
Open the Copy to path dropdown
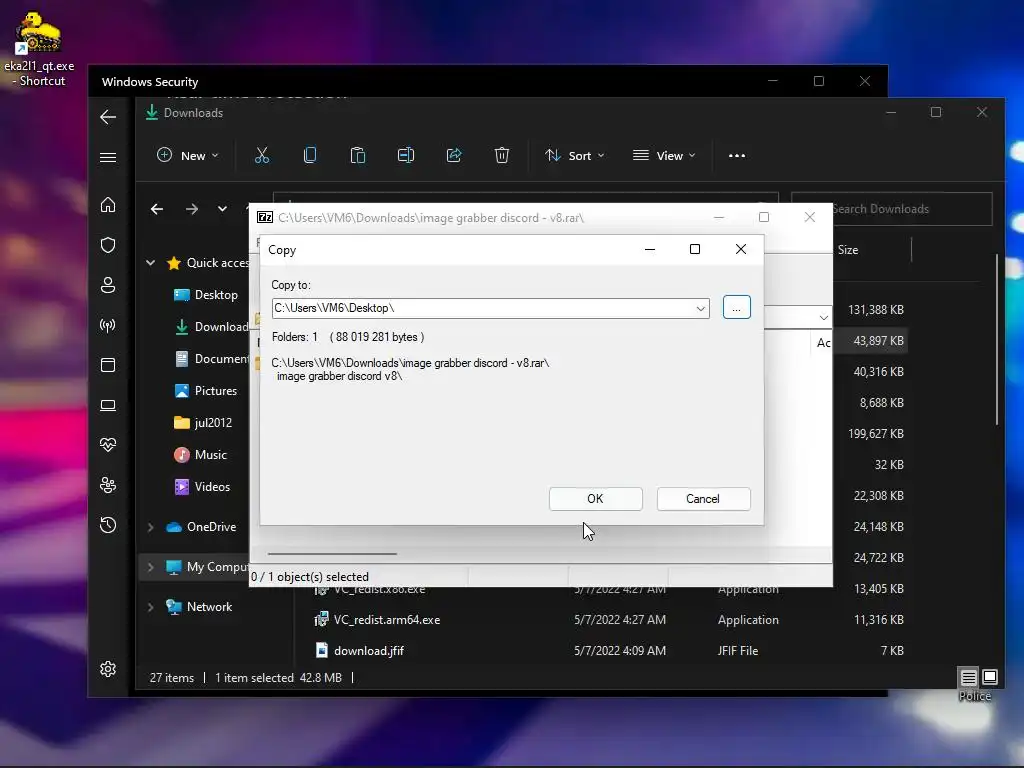coord(700,308)
